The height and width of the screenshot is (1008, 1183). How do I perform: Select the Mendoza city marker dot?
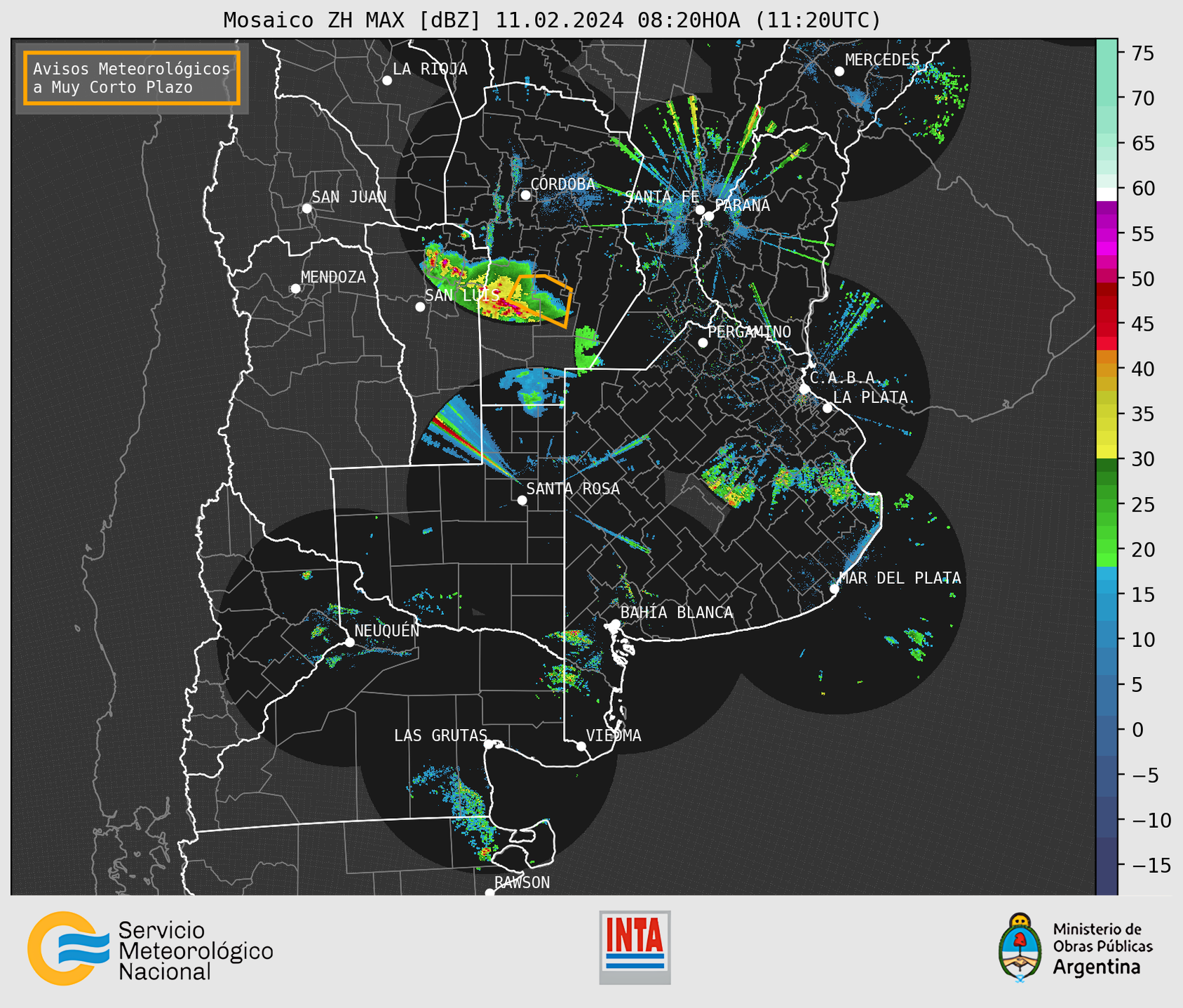[295, 289]
